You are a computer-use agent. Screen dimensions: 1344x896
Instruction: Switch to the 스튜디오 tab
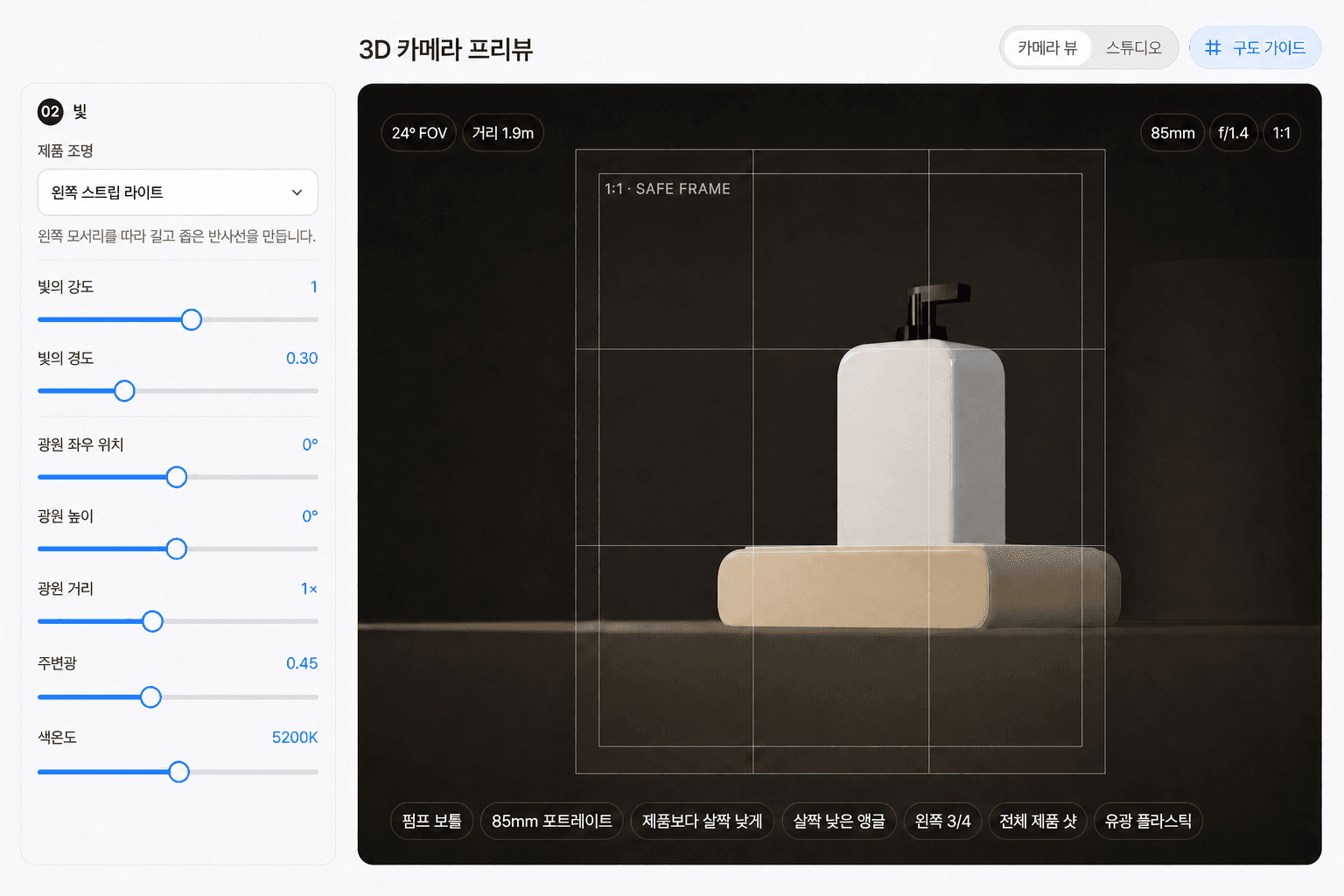pyautogui.click(x=1133, y=48)
